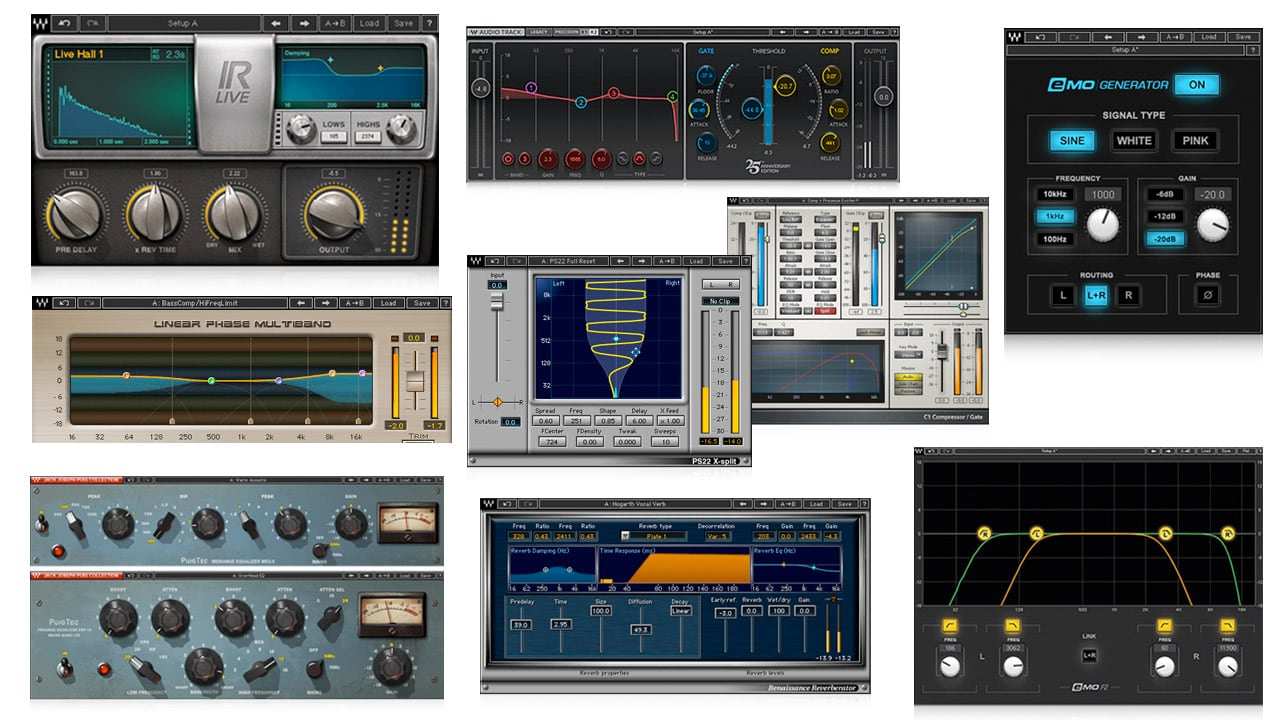Route the generator to R channel
Screen dimensions: 1280x720
click(1130, 295)
